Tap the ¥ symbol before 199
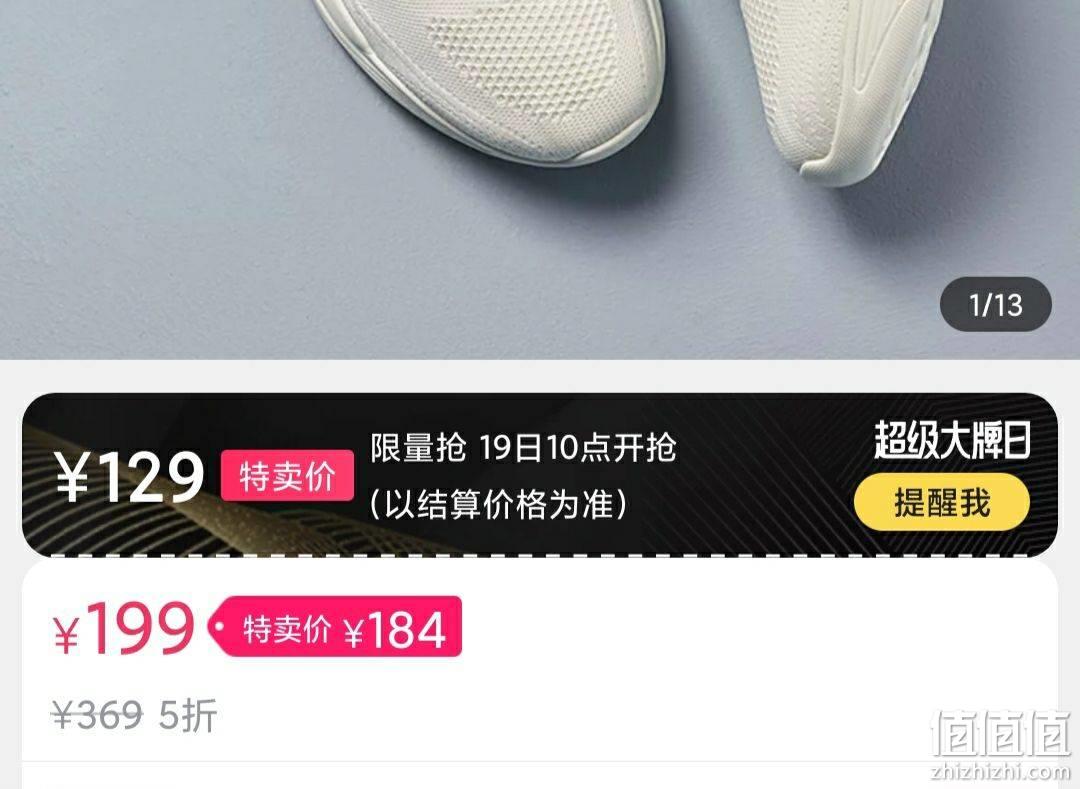The height and width of the screenshot is (789, 1080). click(66, 635)
